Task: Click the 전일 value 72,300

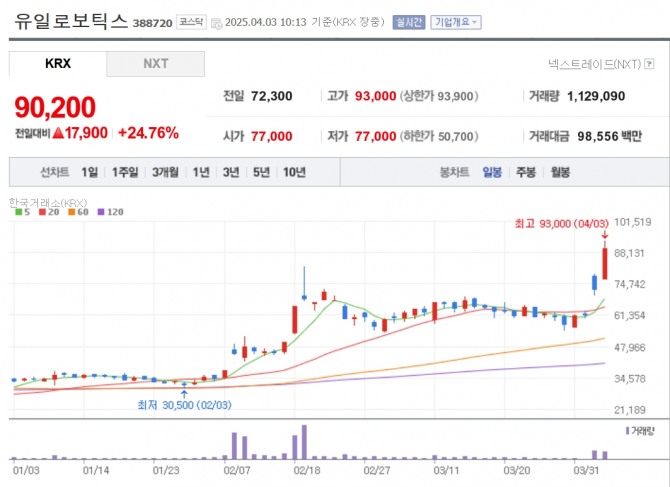Action: coord(271,96)
